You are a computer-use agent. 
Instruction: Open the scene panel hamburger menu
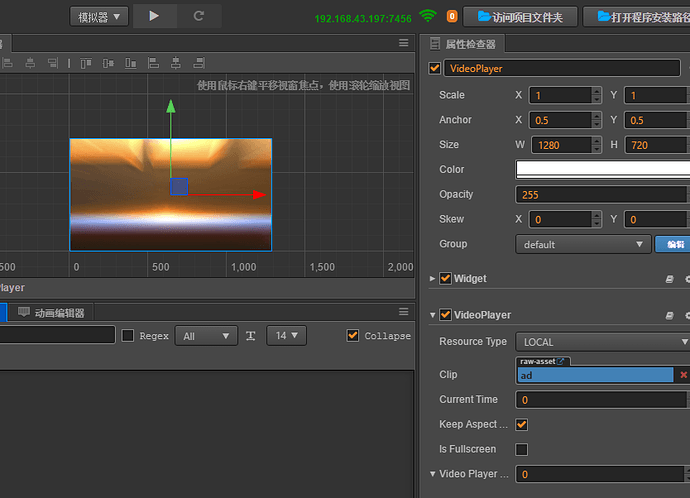pyautogui.click(x=403, y=43)
